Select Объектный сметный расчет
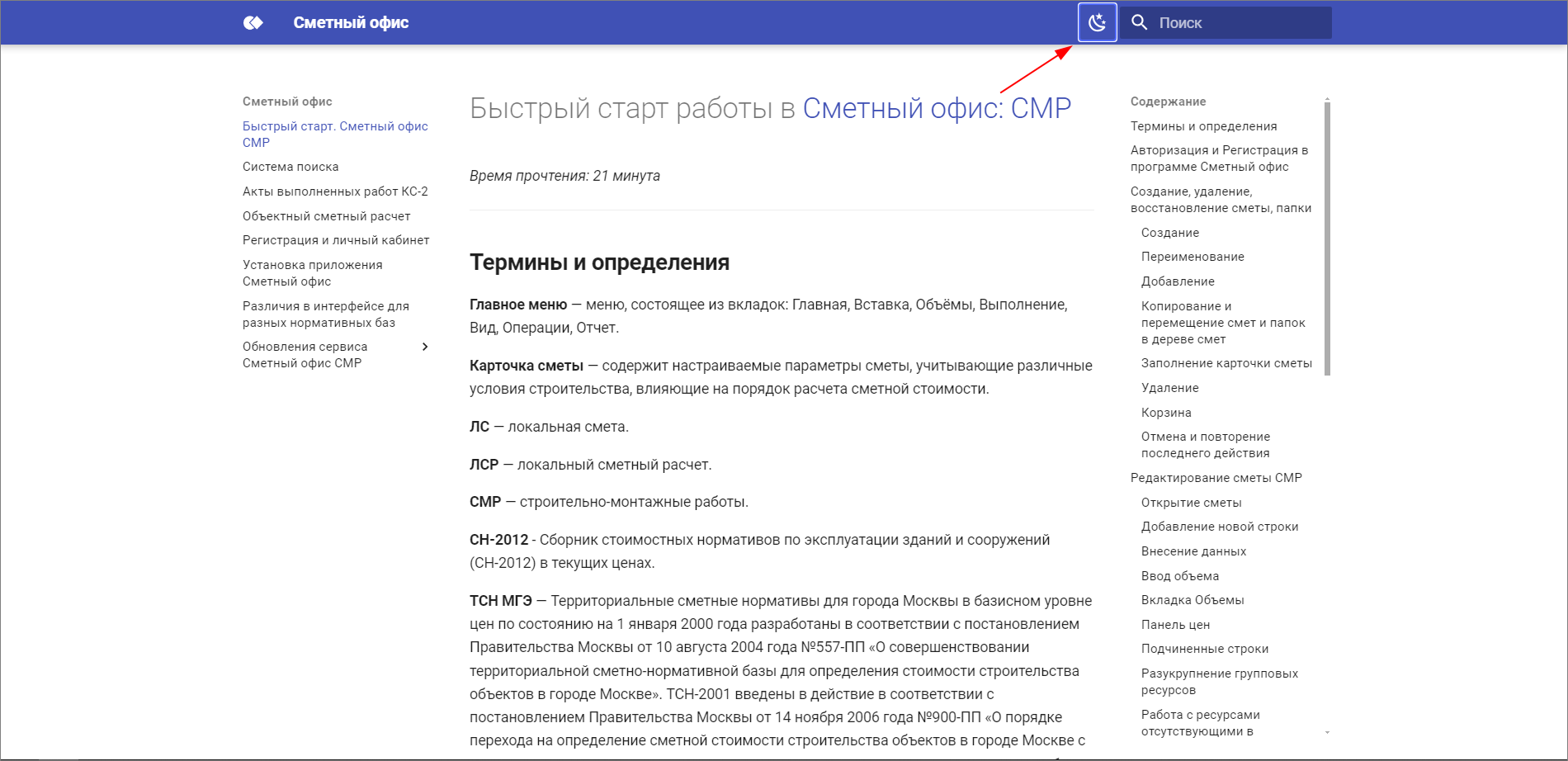 click(x=326, y=215)
